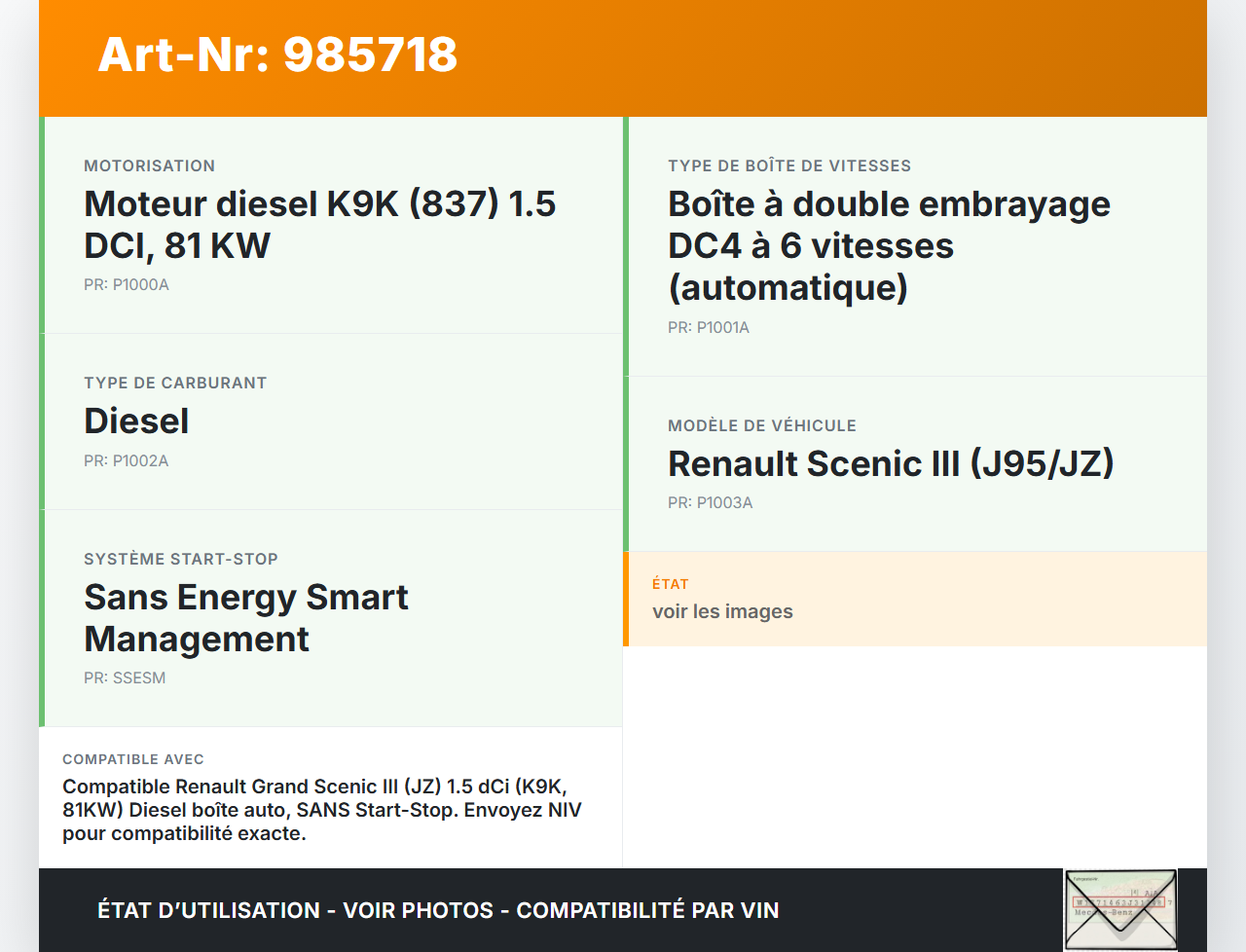Select the PR: P1003A code

point(710,503)
